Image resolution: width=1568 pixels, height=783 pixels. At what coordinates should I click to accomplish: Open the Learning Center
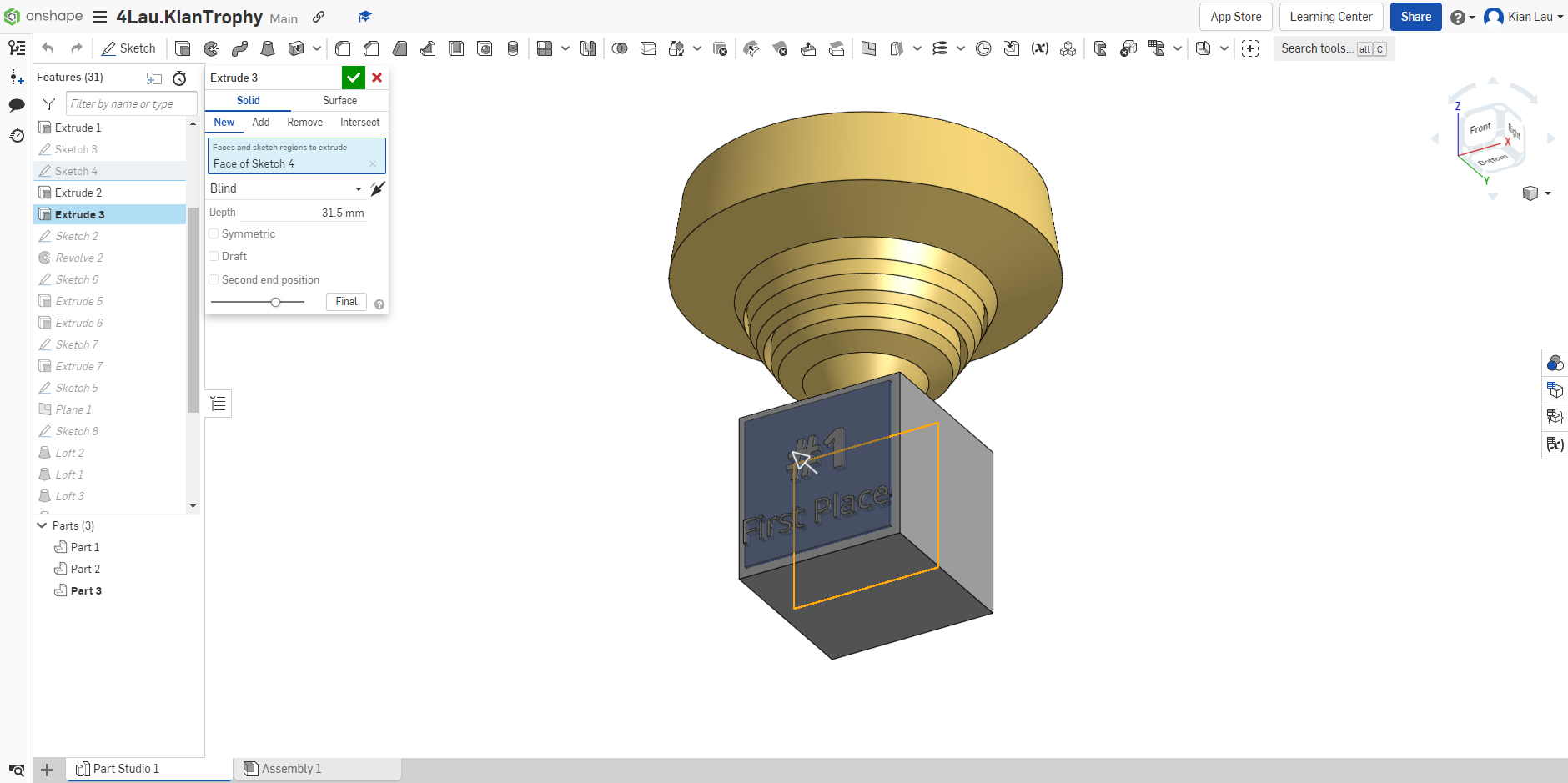[1330, 17]
